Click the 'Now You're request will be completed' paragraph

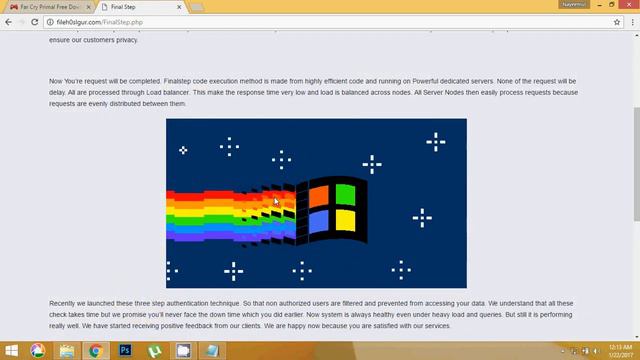pyautogui.click(x=313, y=92)
